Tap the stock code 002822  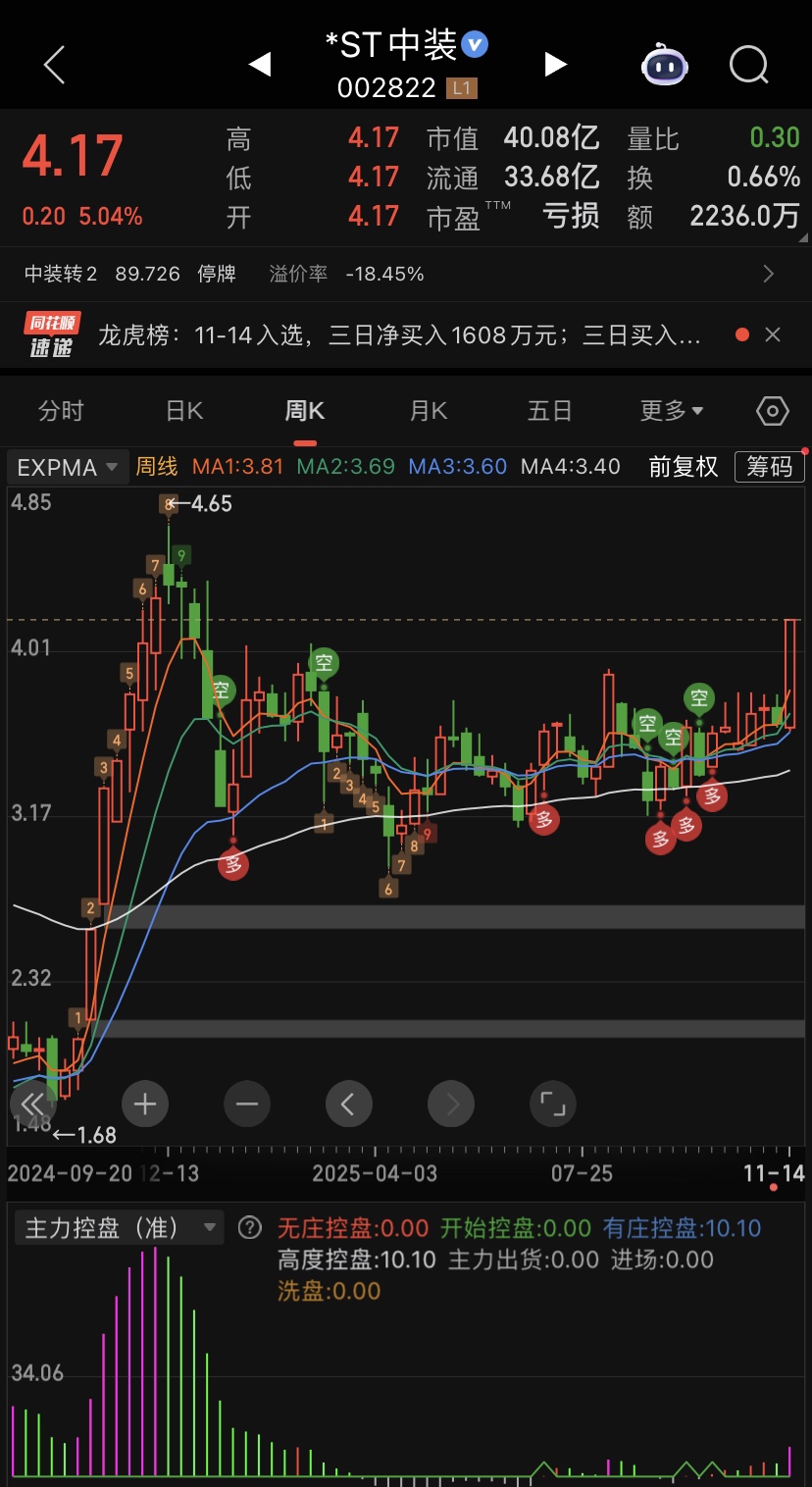point(386,88)
